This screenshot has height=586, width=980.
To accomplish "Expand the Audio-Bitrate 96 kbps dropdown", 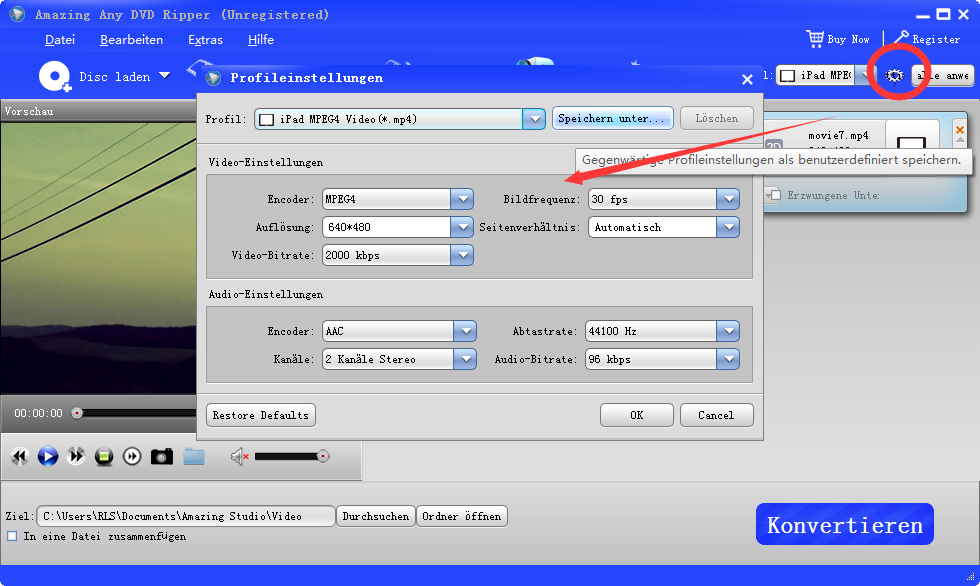I will [x=728, y=359].
